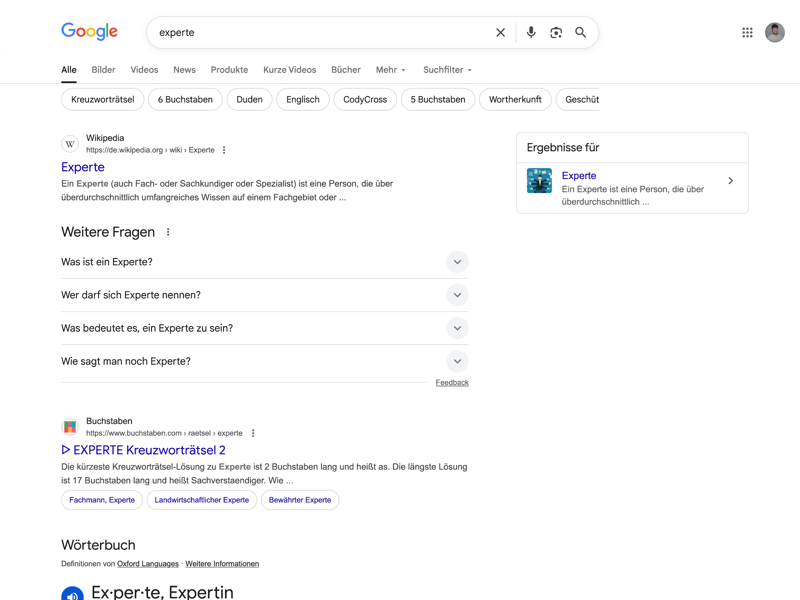The image size is (800, 600).
Task: Click the buchstaben.com URL breadcrumb text
Action: [x=164, y=433]
